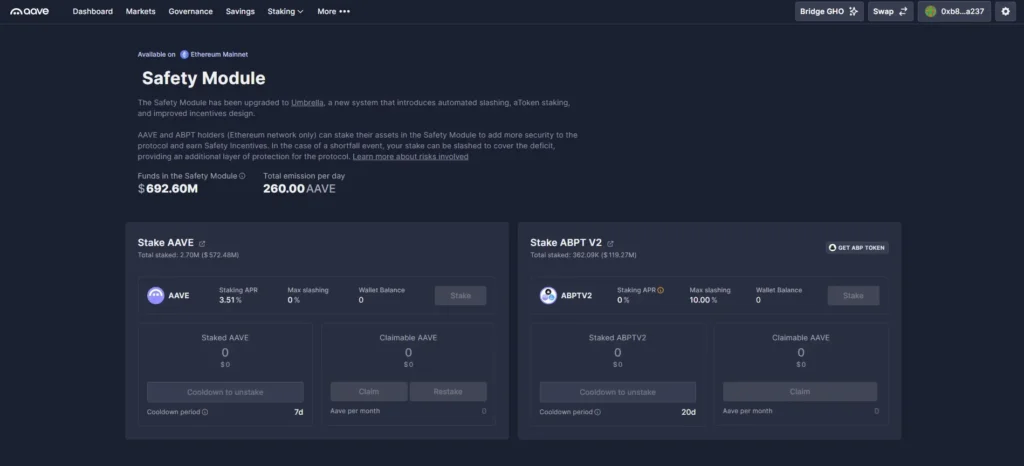Click the AAVE token icon

(155, 296)
